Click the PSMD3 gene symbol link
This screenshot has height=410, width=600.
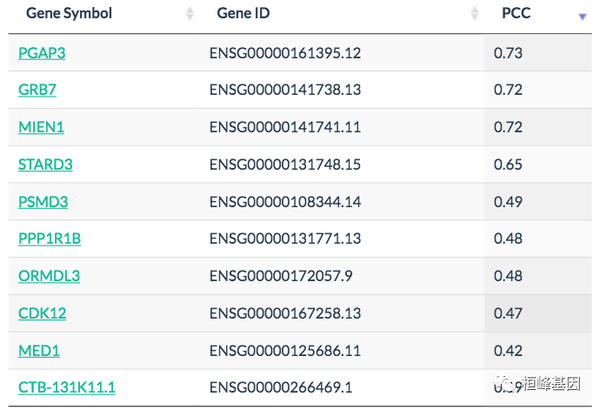click(x=43, y=201)
